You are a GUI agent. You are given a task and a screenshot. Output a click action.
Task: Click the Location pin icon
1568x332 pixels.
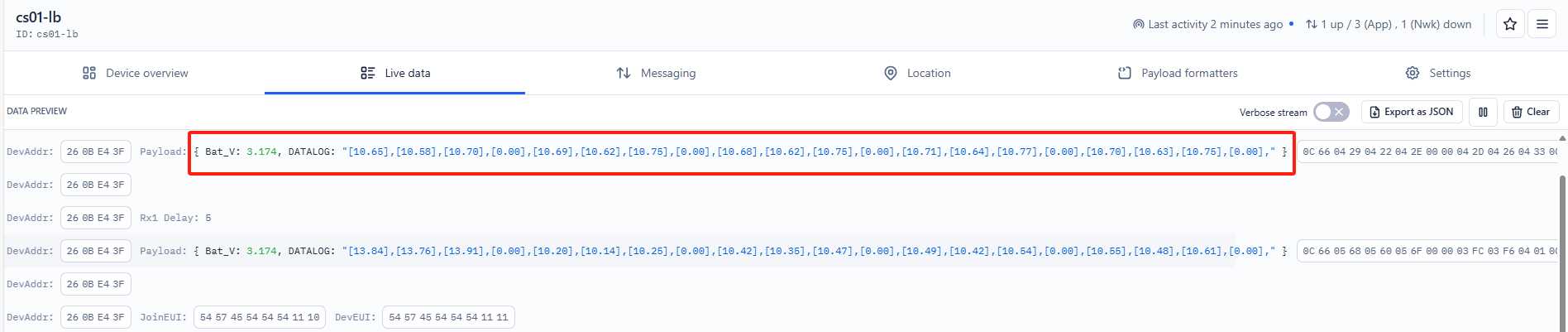891,73
